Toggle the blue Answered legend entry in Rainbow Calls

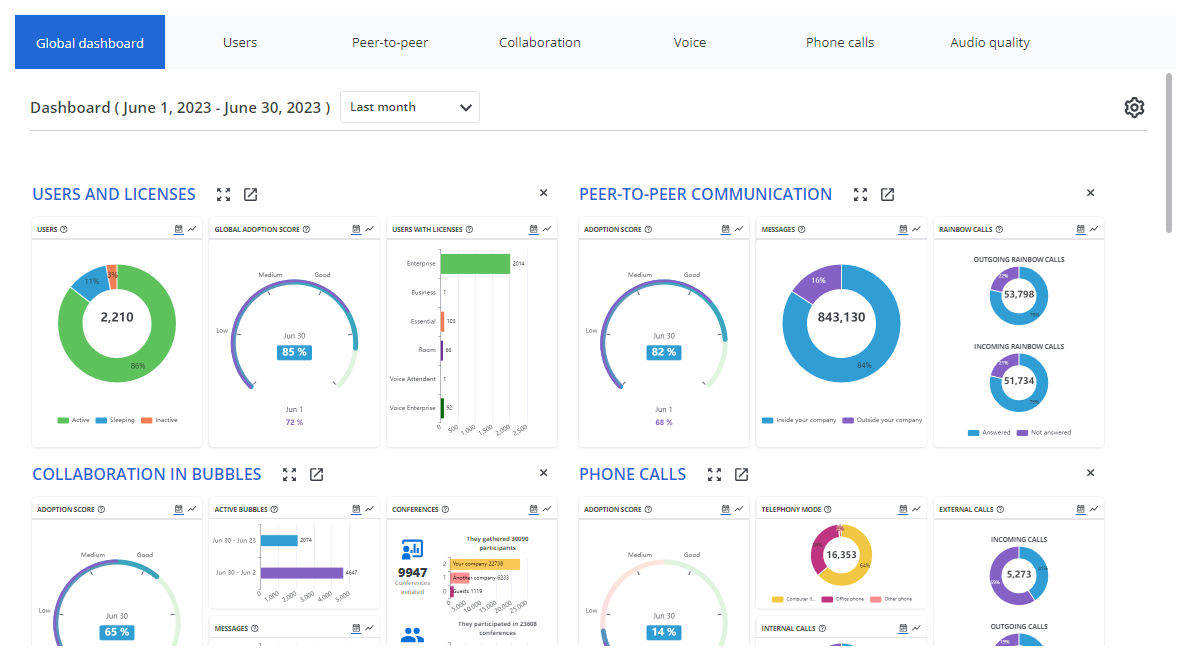tap(990, 432)
